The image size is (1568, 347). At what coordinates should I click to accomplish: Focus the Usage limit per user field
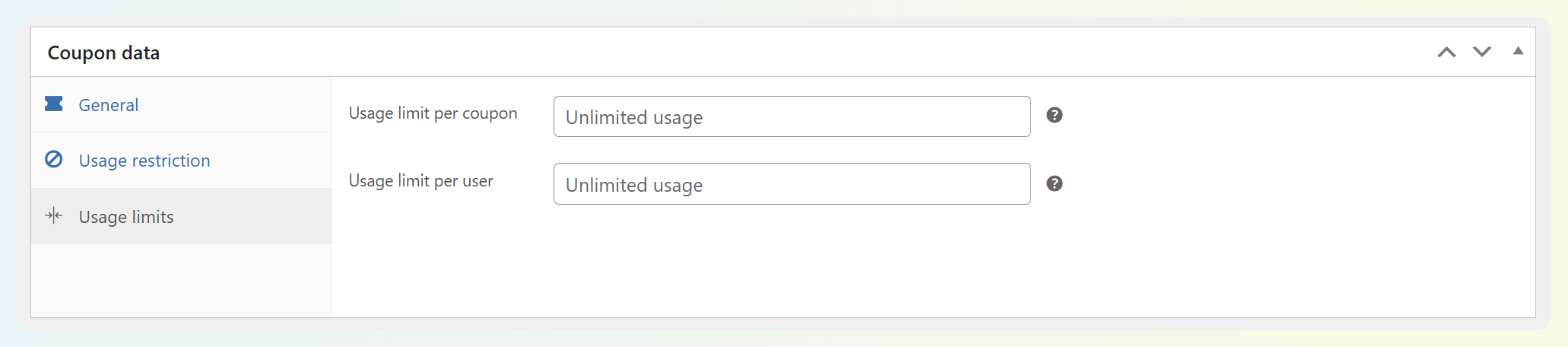[792, 184]
